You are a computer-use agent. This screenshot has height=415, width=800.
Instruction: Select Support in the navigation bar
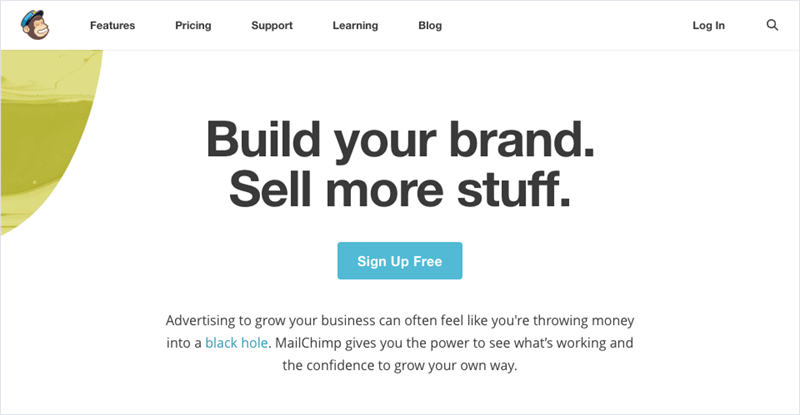(272, 26)
